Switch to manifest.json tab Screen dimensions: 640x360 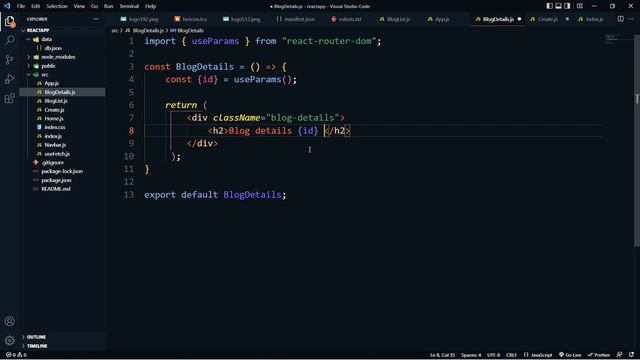[x=296, y=19]
